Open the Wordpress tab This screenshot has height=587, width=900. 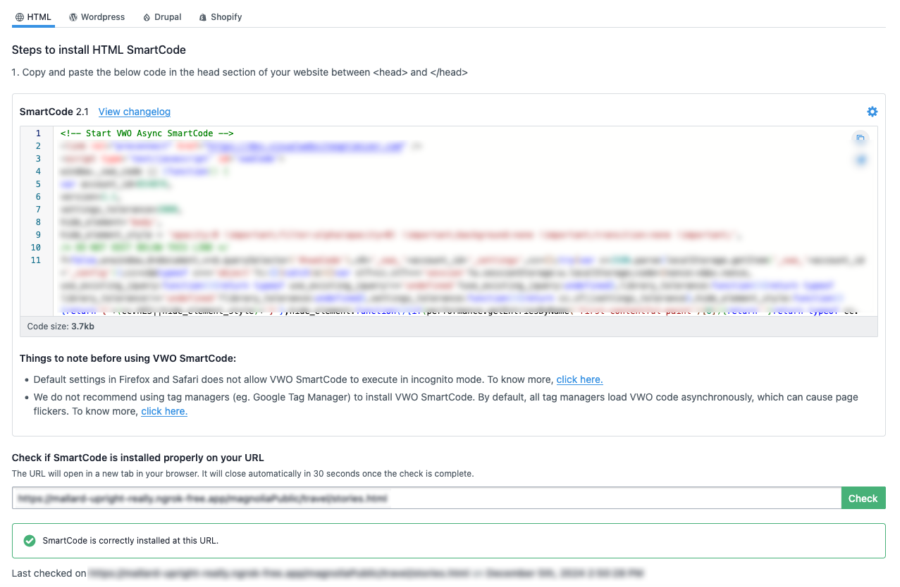103,17
